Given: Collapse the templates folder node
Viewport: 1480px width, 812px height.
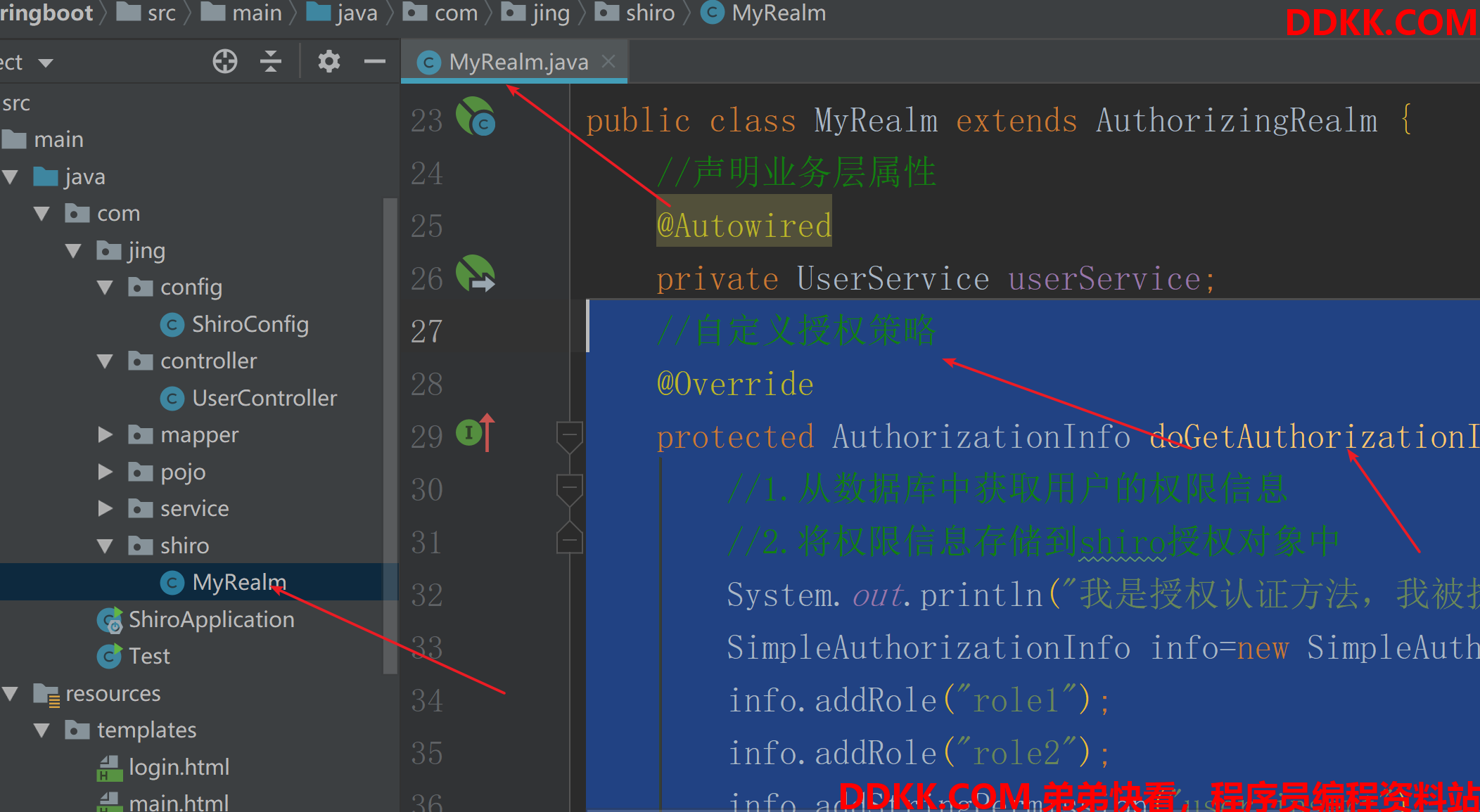Looking at the screenshot, I should coord(42,730).
